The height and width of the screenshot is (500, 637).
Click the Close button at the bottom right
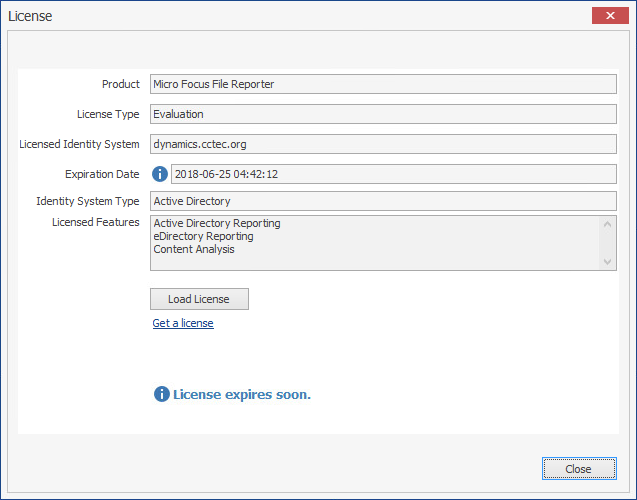click(578, 468)
